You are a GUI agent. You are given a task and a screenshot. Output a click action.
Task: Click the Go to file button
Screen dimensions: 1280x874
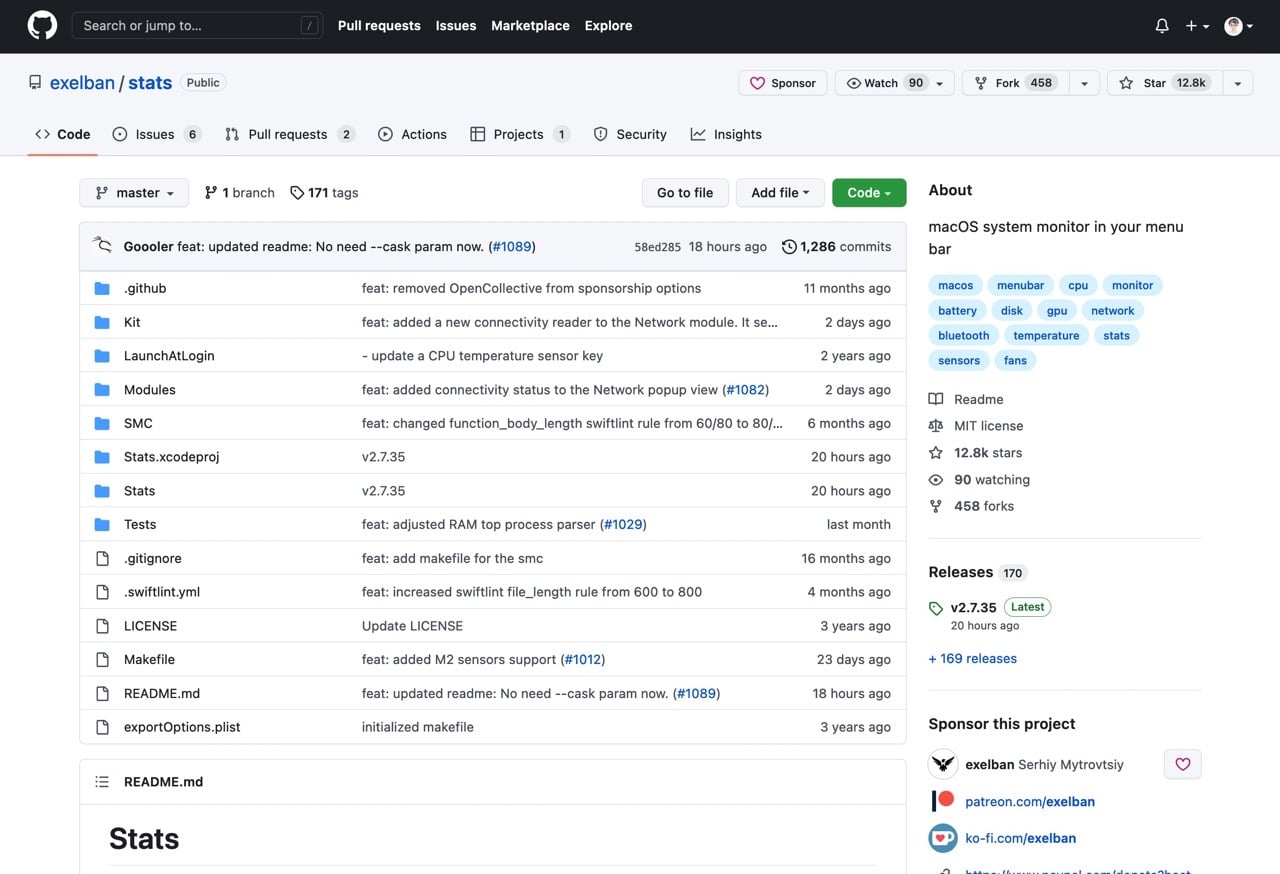pyautogui.click(x=685, y=193)
